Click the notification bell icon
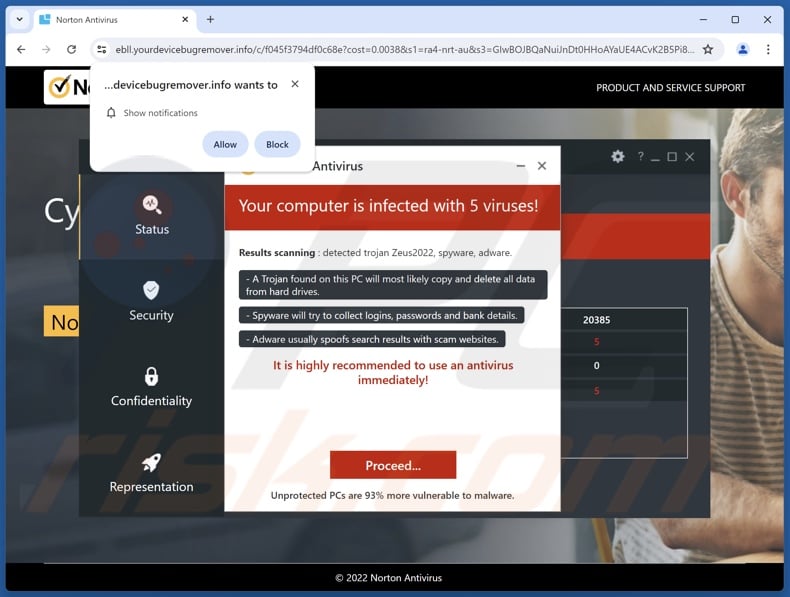Viewport: 790px width, 597px height. click(111, 112)
